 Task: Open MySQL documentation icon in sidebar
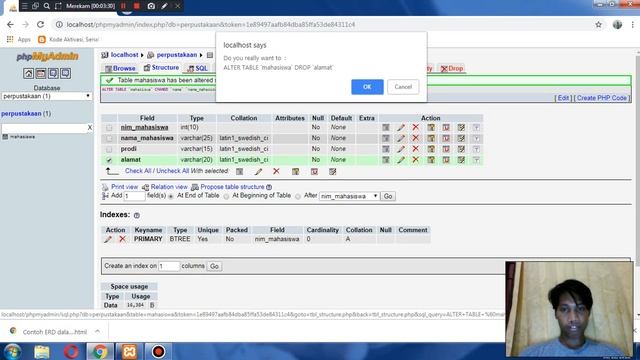click(65, 73)
